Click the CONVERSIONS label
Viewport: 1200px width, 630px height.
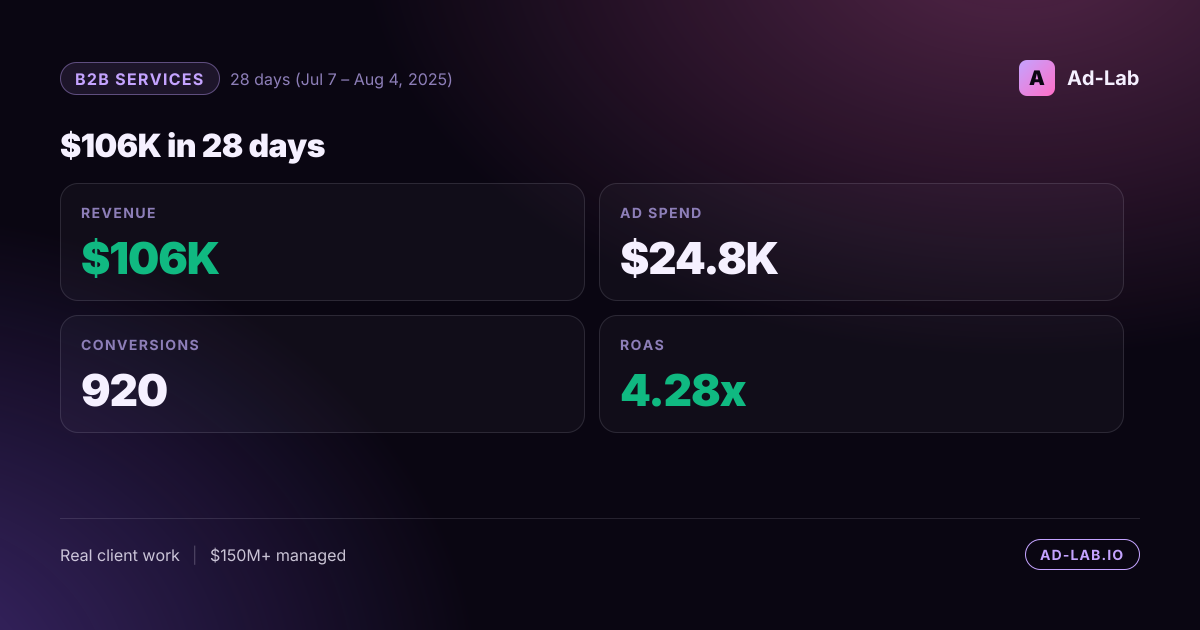coord(140,345)
